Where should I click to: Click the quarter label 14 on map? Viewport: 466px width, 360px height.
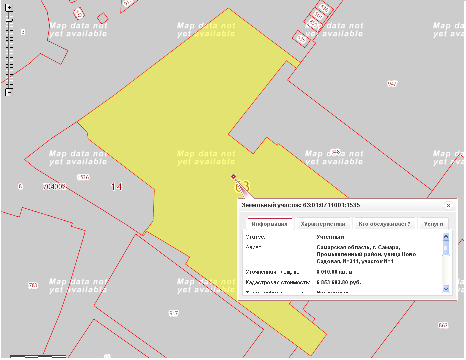pos(116,187)
